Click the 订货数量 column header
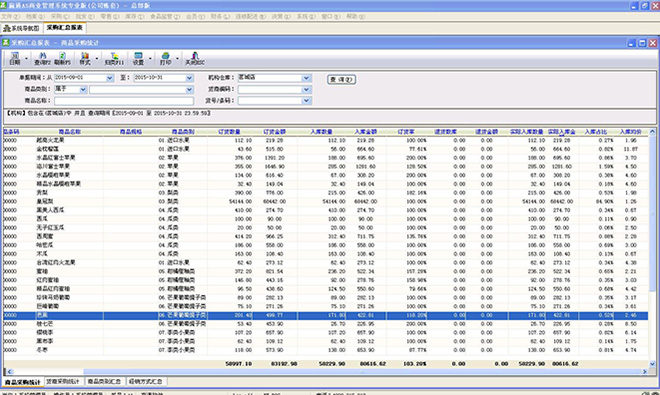 [230, 132]
